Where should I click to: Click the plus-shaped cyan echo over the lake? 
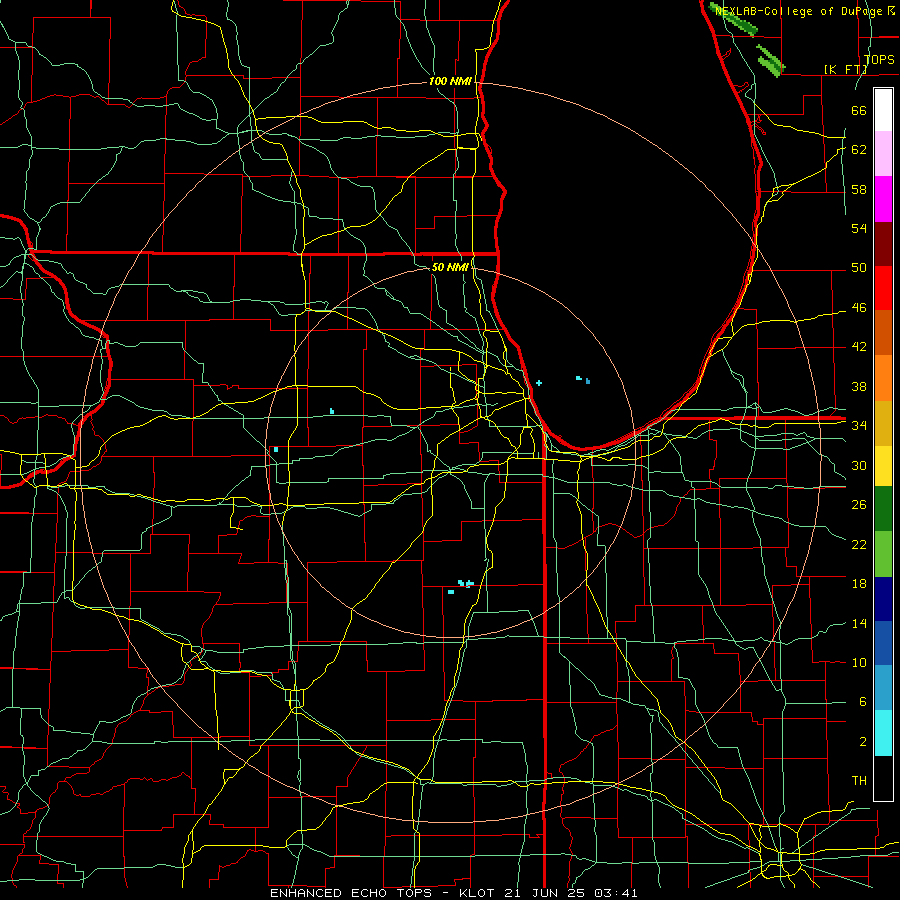[x=538, y=383]
